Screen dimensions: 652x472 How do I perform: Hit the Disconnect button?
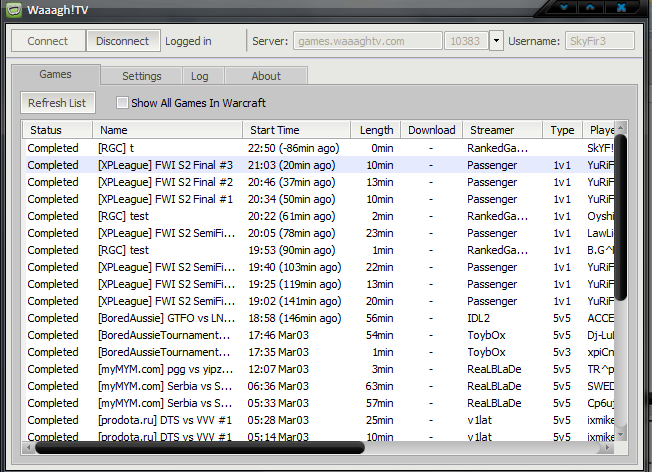(x=123, y=41)
